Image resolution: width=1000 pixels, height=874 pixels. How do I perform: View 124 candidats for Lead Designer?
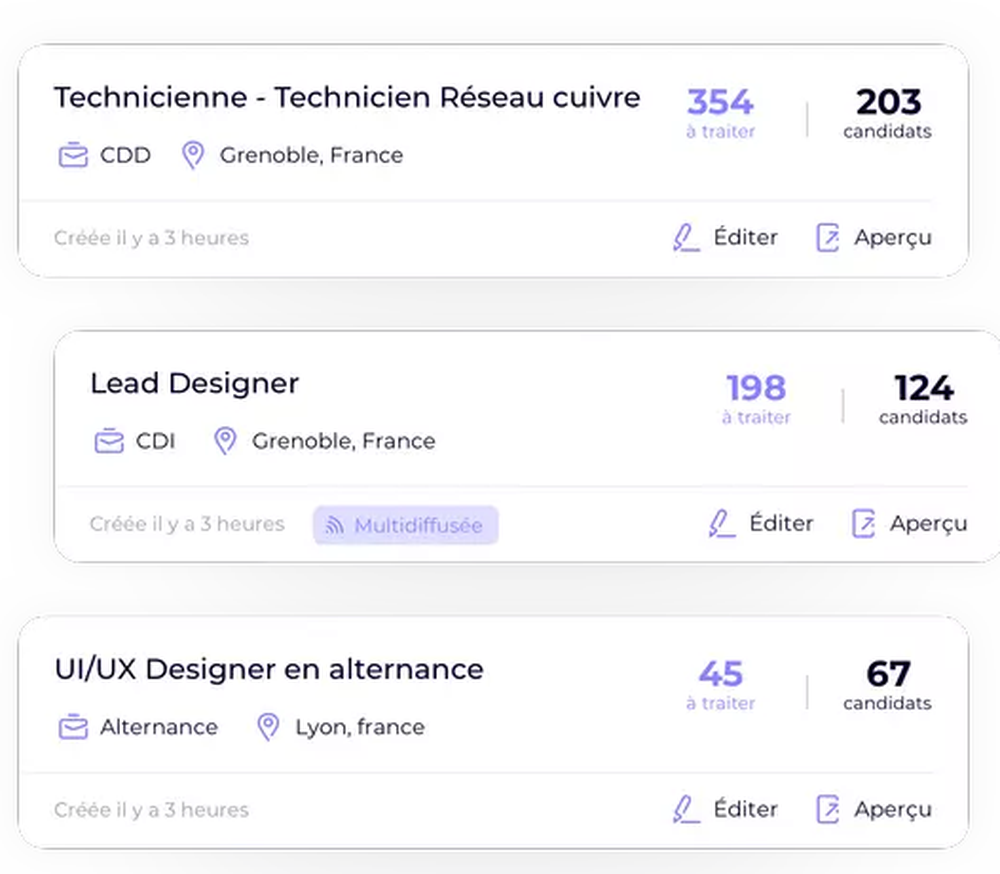(x=923, y=399)
